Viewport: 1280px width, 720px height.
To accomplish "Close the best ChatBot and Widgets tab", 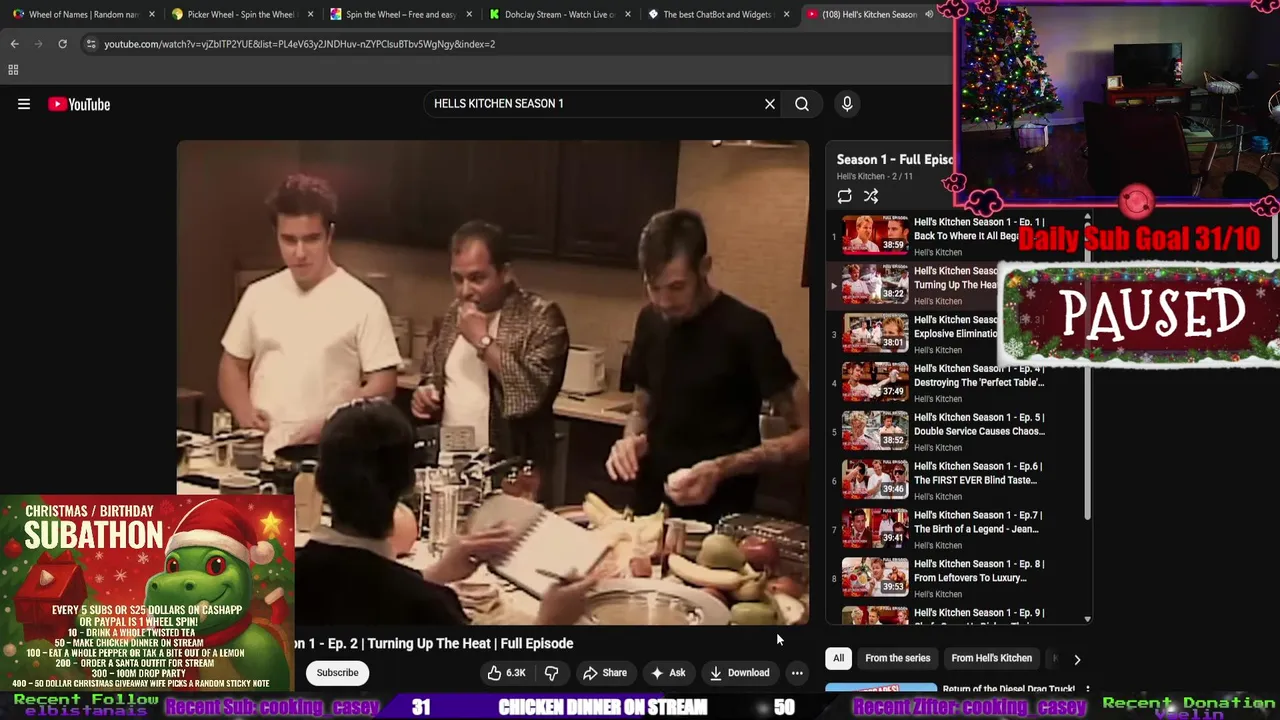I will [x=787, y=15].
